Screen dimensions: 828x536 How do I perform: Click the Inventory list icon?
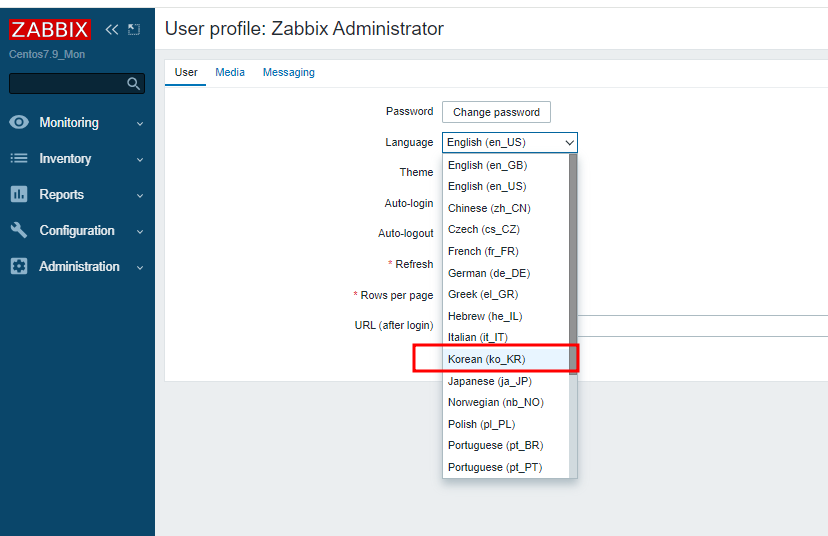pos(19,158)
